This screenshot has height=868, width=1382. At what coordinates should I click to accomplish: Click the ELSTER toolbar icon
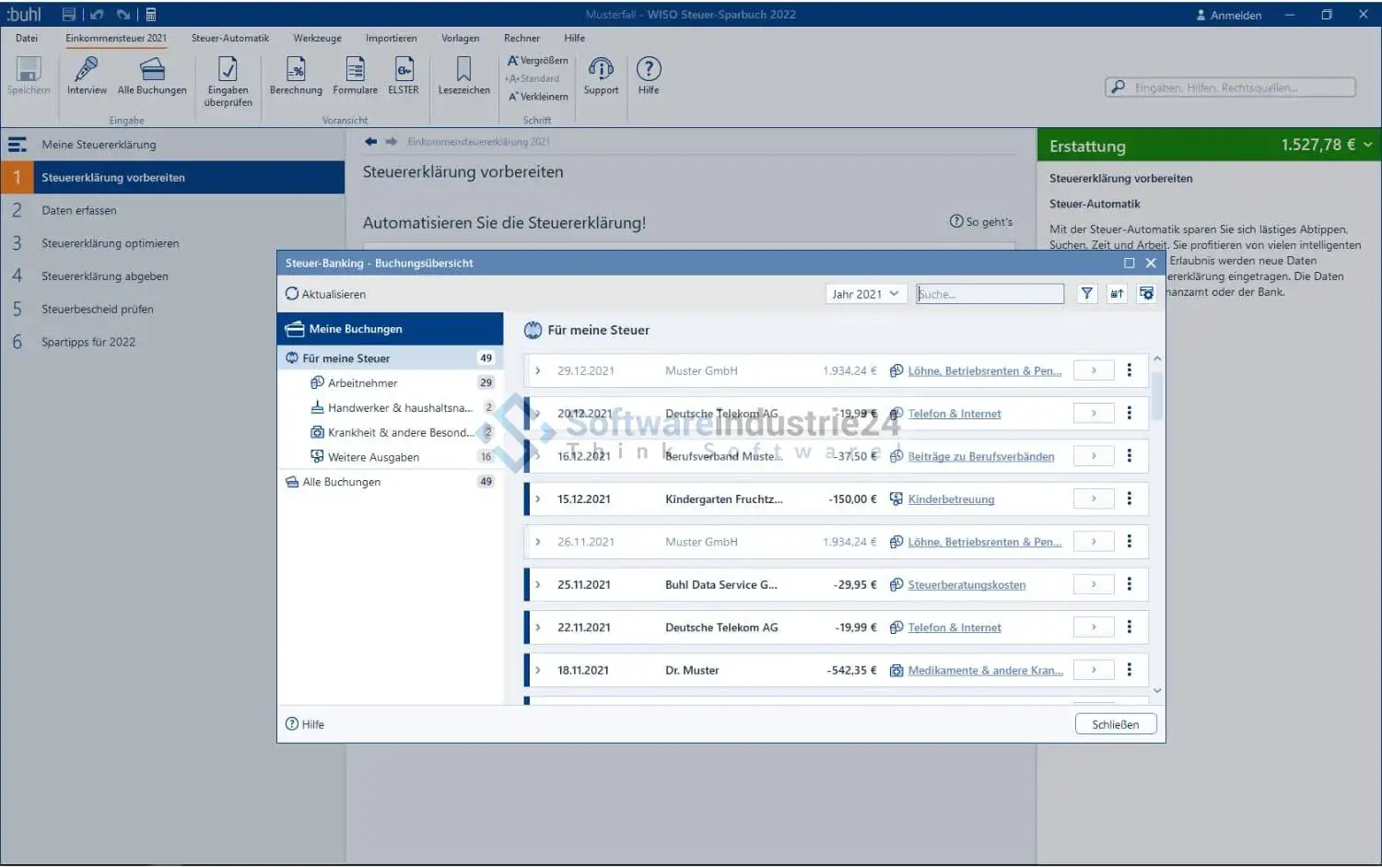(x=403, y=70)
